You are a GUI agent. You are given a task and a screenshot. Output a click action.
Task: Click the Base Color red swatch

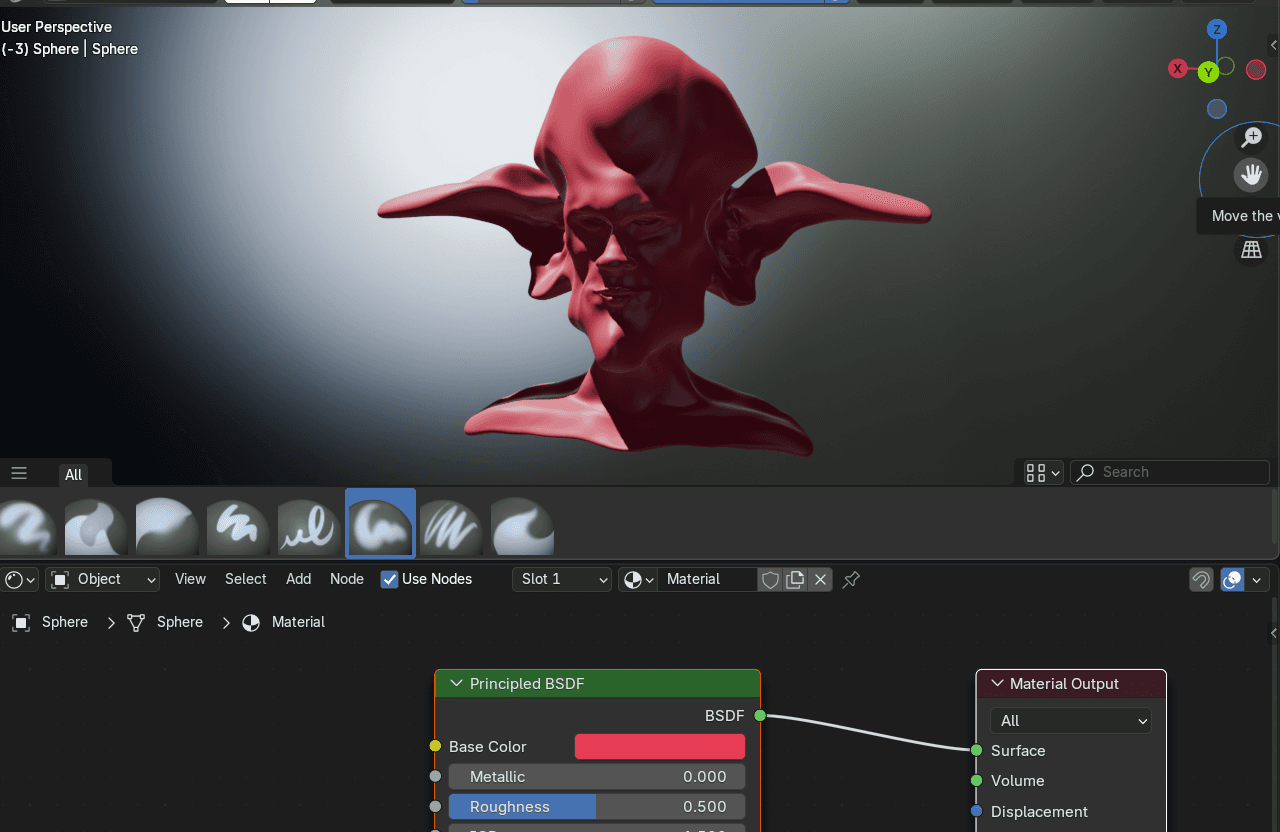pyautogui.click(x=659, y=747)
